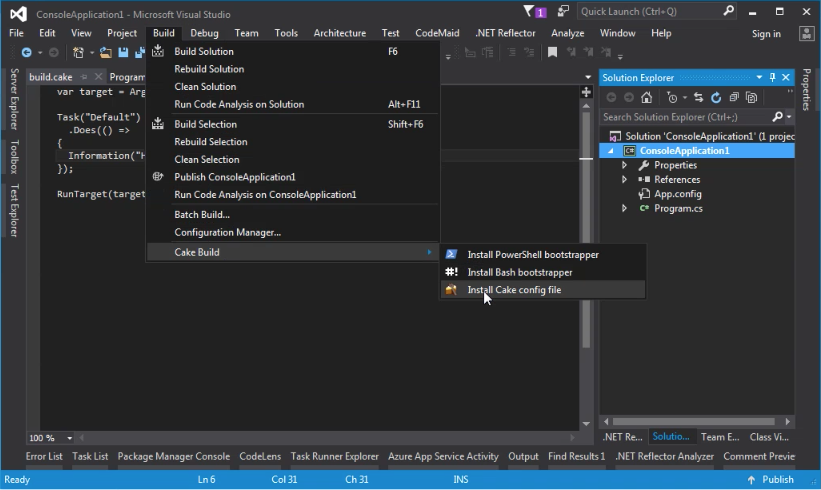Open Solution Explorer window options dropdown arrow
Viewport: 821px width, 490px height.
tap(759, 77)
